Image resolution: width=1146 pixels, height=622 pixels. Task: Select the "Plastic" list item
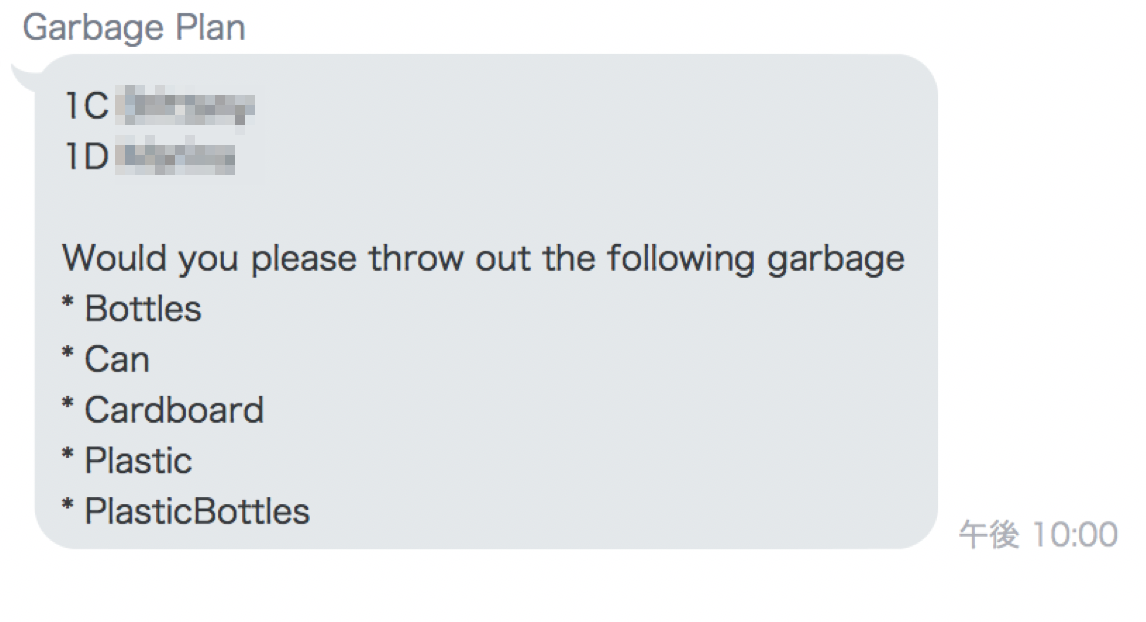click(x=138, y=461)
